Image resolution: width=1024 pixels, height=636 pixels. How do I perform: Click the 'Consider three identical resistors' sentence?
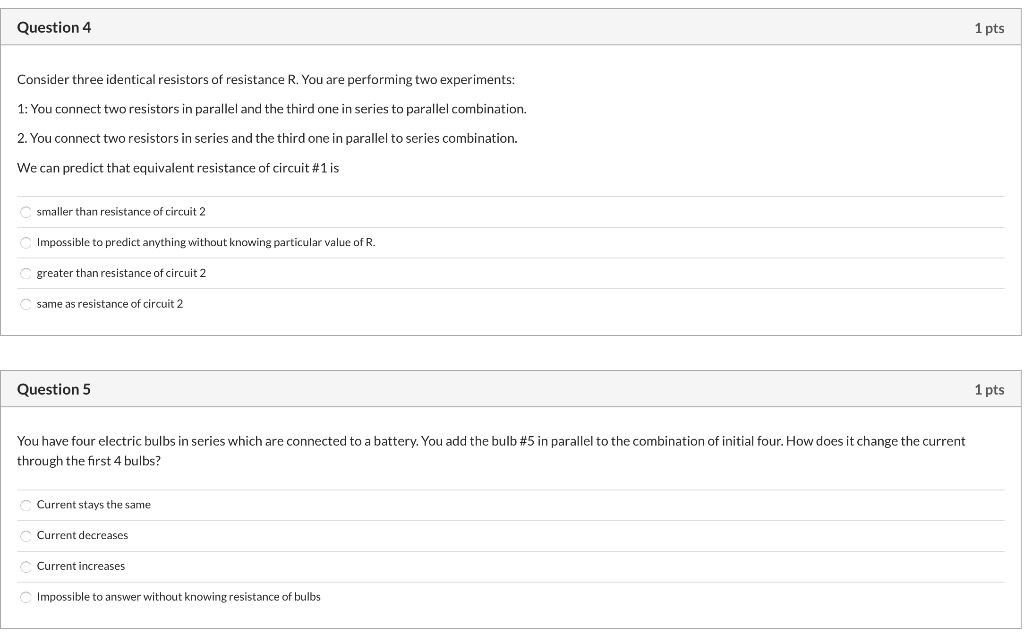[266, 80]
